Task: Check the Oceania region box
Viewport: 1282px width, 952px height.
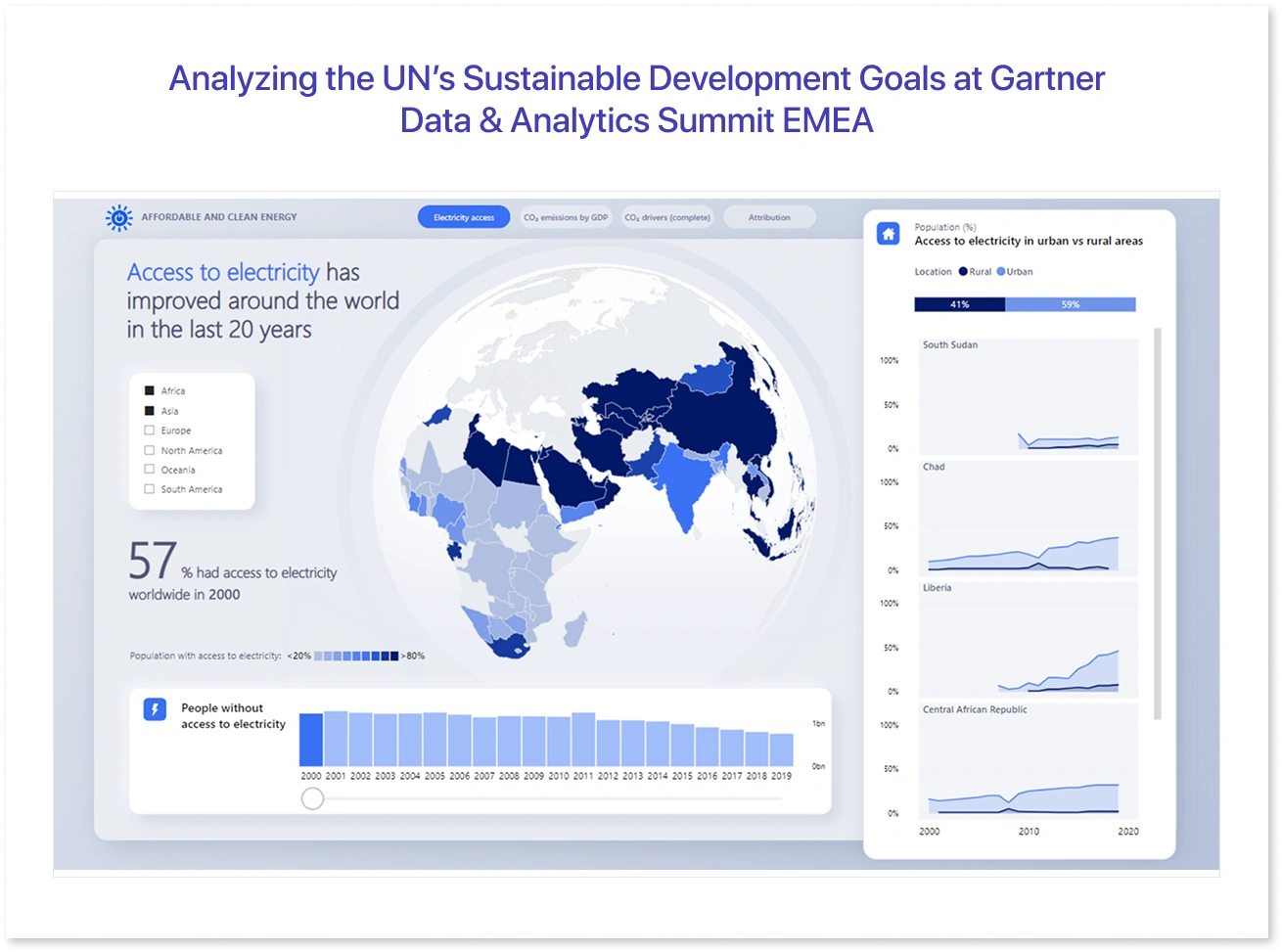Action: tap(150, 470)
